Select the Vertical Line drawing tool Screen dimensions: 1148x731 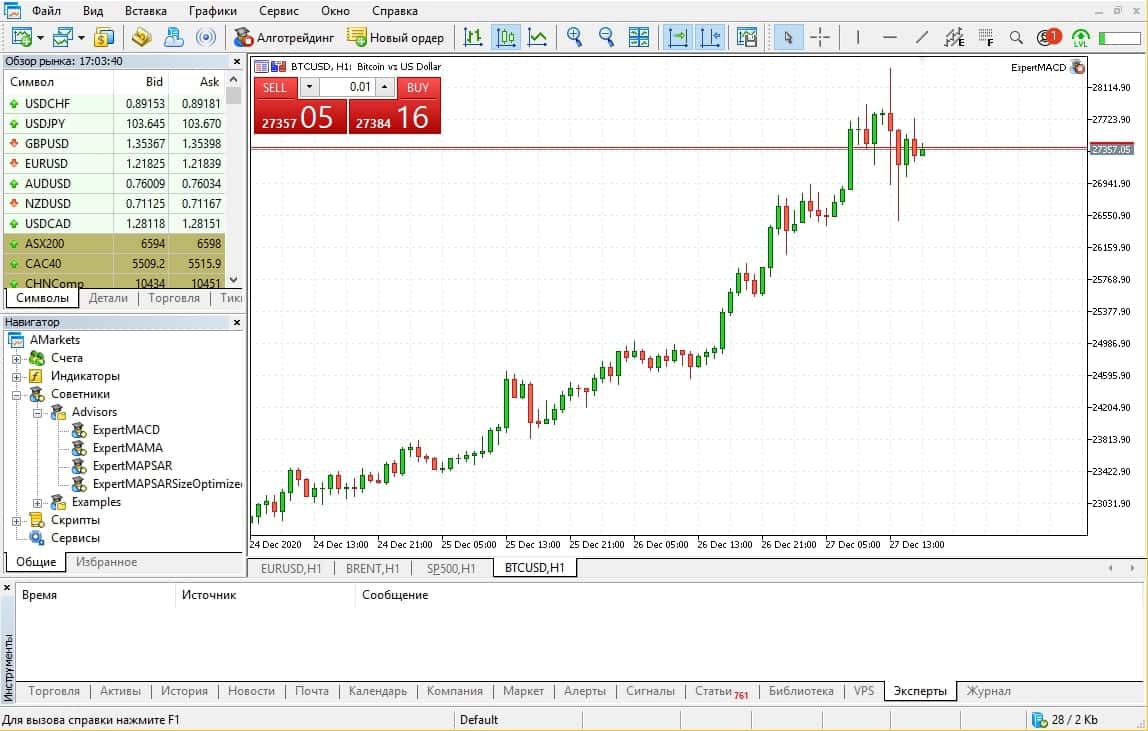coord(857,37)
